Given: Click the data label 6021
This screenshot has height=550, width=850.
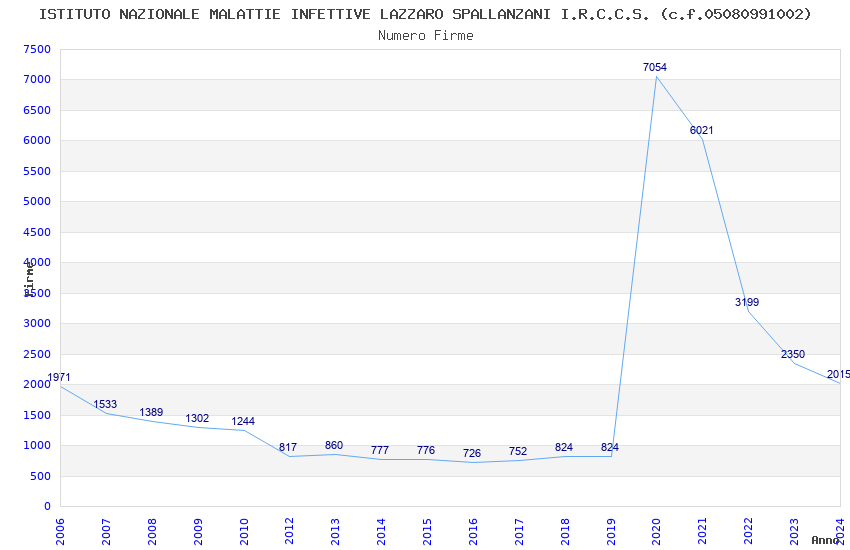Looking at the screenshot, I should [701, 130].
